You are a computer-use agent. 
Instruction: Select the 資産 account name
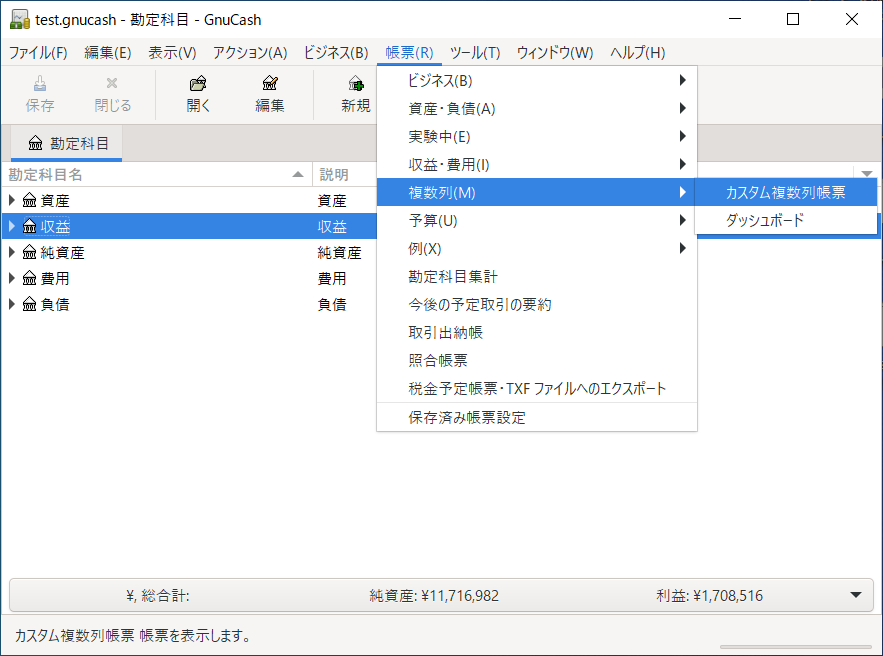click(x=55, y=200)
